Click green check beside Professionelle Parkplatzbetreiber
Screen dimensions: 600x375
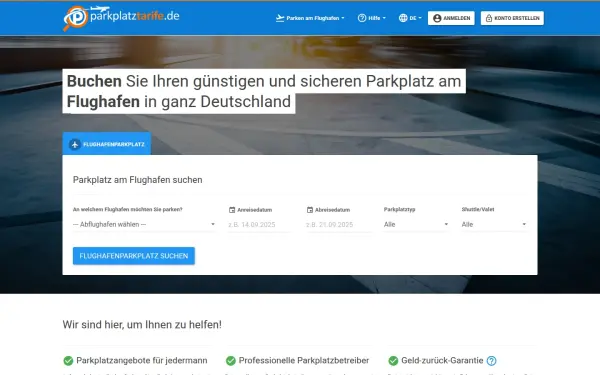point(231,360)
